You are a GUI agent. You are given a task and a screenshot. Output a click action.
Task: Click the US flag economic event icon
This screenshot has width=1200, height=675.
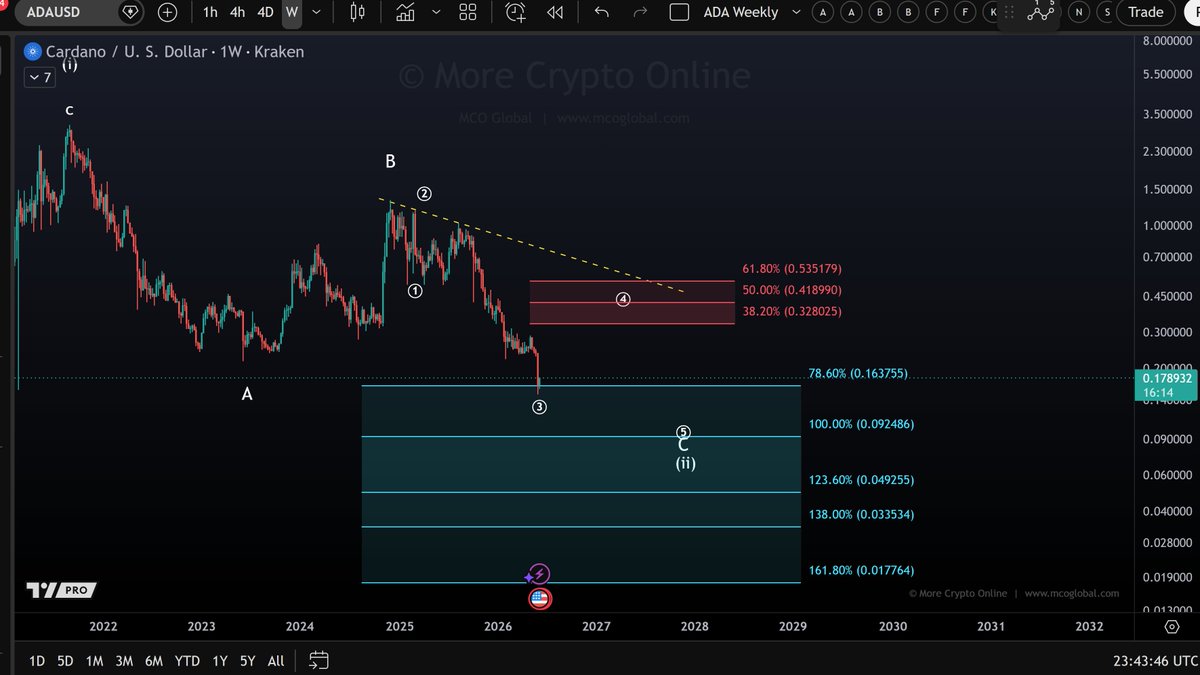(539, 599)
